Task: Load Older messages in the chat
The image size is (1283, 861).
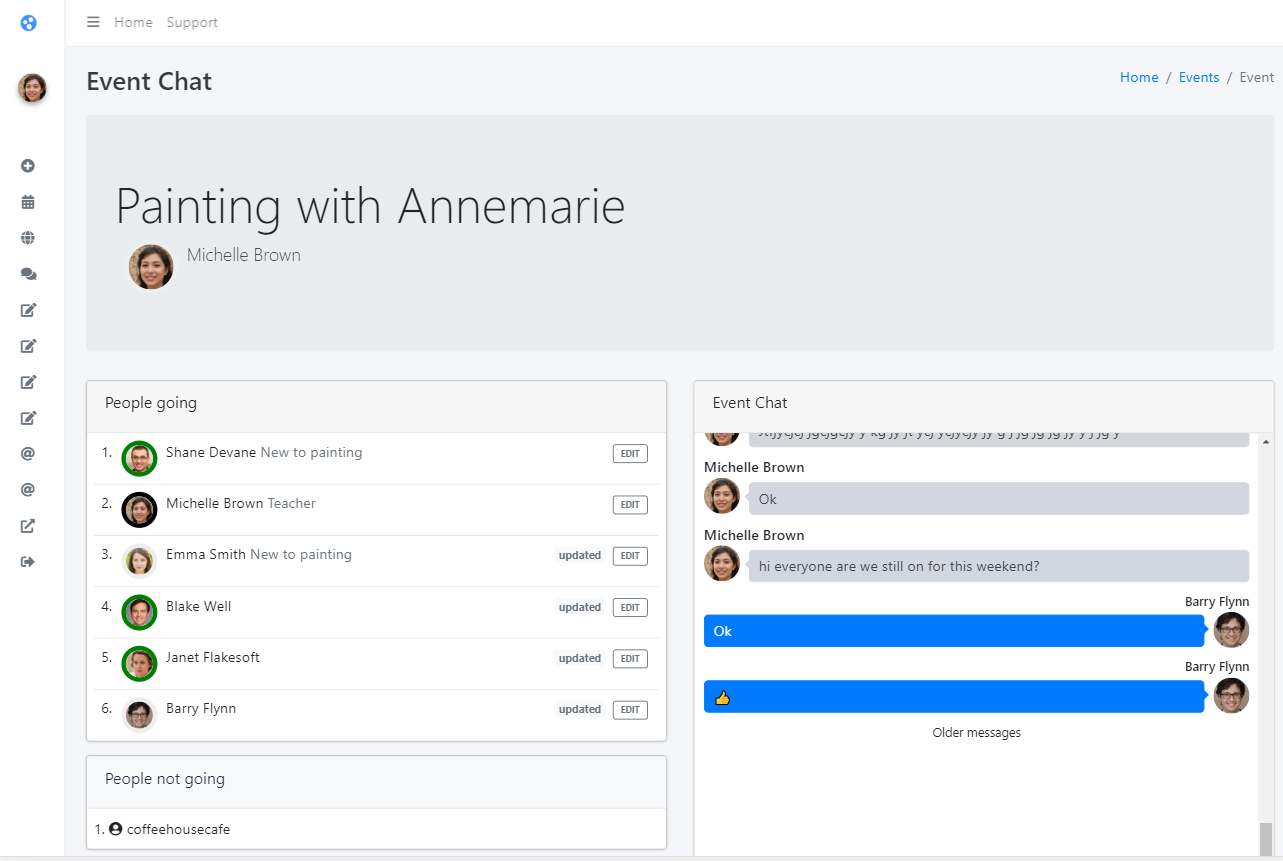Action: coord(976,733)
